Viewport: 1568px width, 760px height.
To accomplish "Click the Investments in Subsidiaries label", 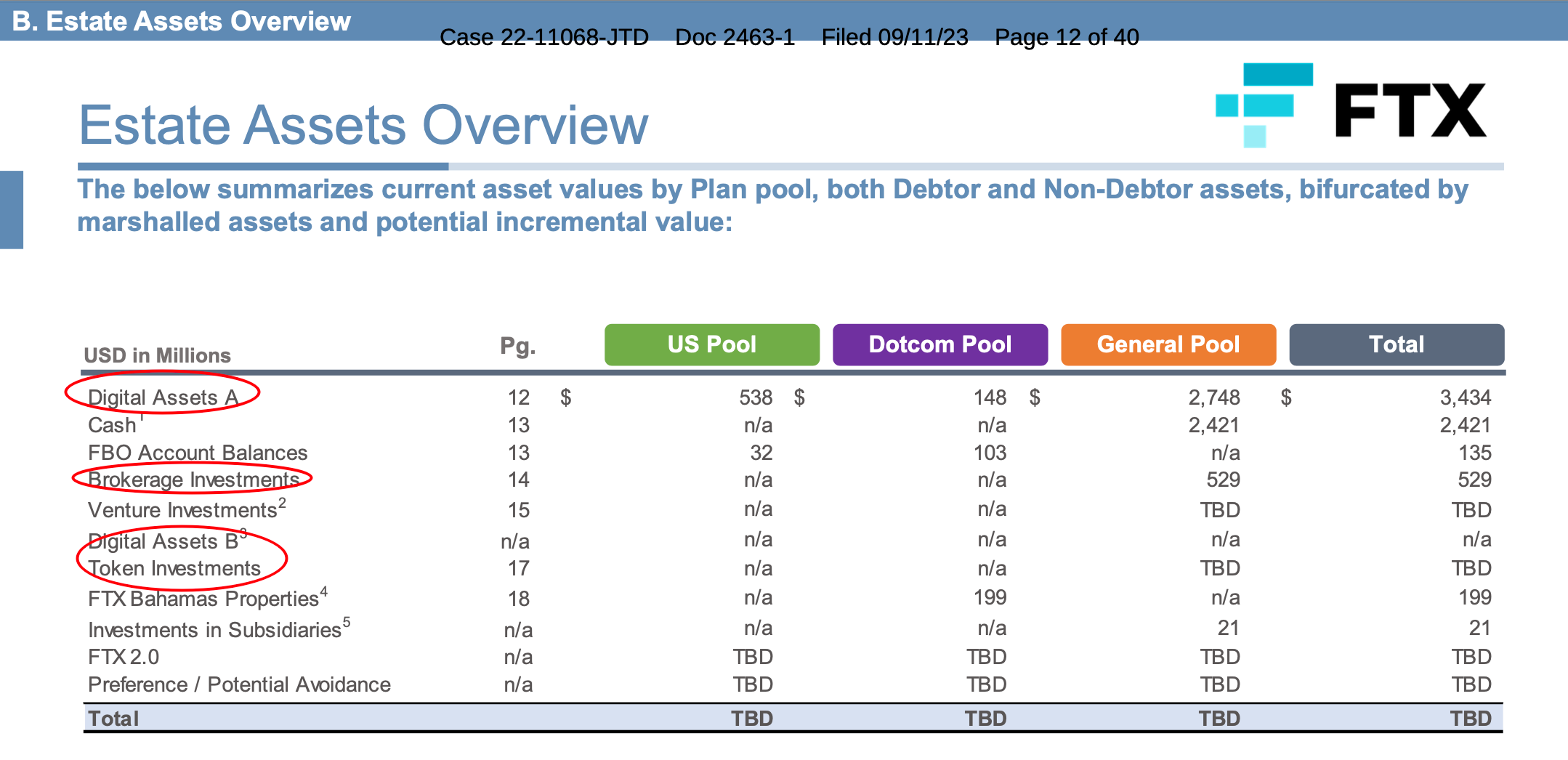I will pyautogui.click(x=214, y=629).
